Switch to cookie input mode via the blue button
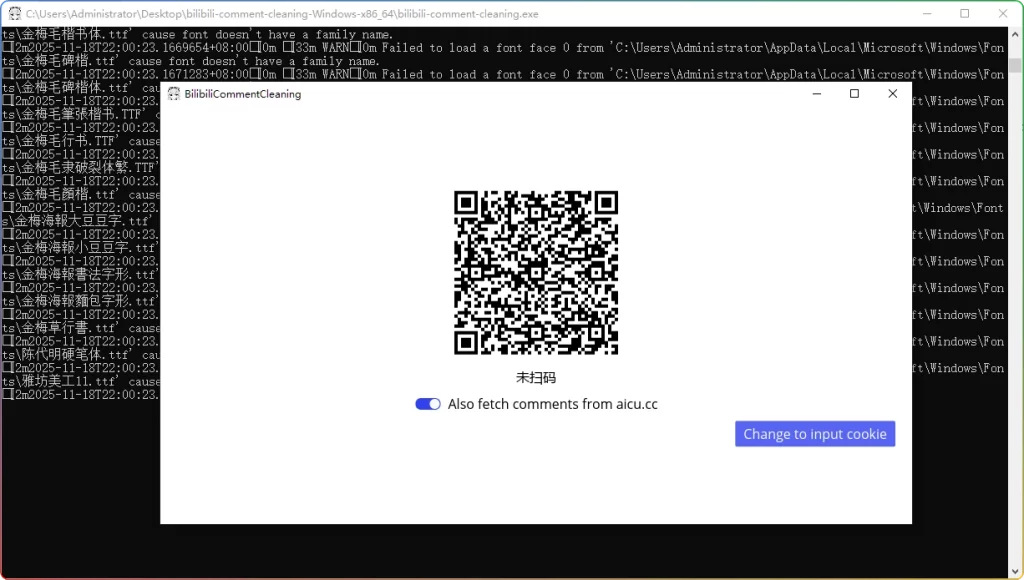Image resolution: width=1024 pixels, height=580 pixels. pyautogui.click(x=814, y=433)
